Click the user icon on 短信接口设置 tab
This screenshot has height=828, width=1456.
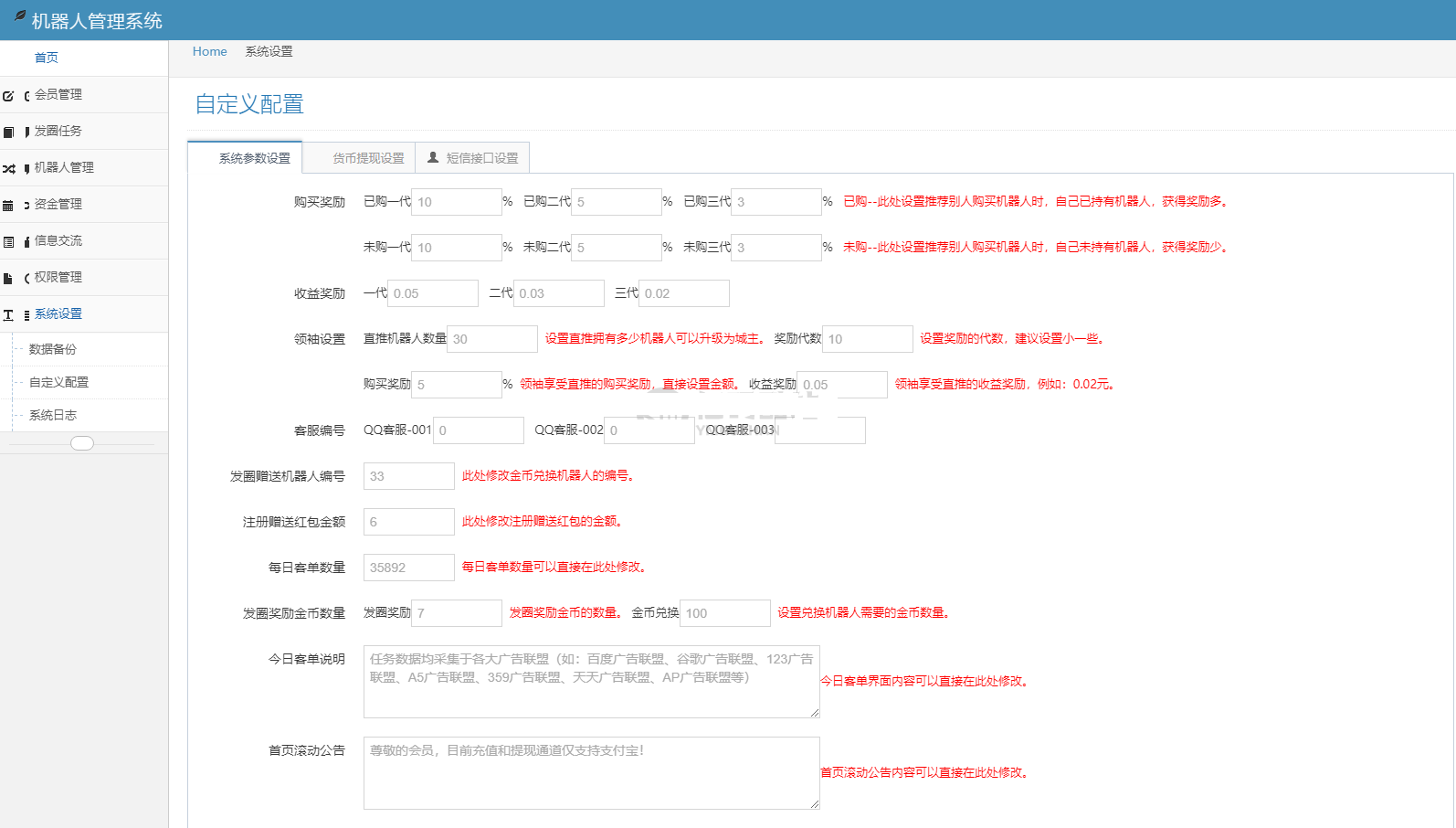point(433,157)
